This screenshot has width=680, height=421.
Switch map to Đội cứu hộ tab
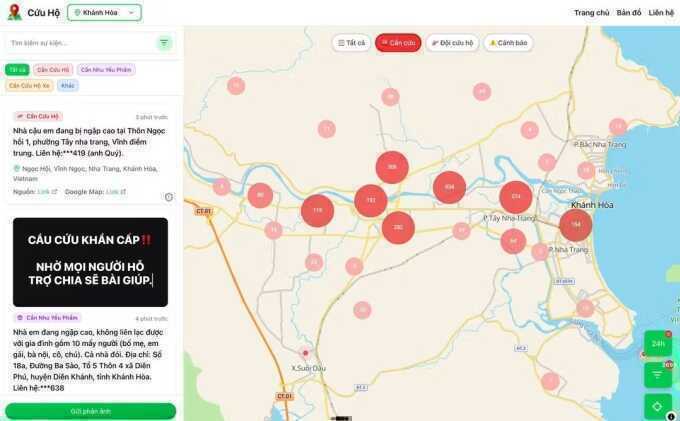click(x=452, y=43)
